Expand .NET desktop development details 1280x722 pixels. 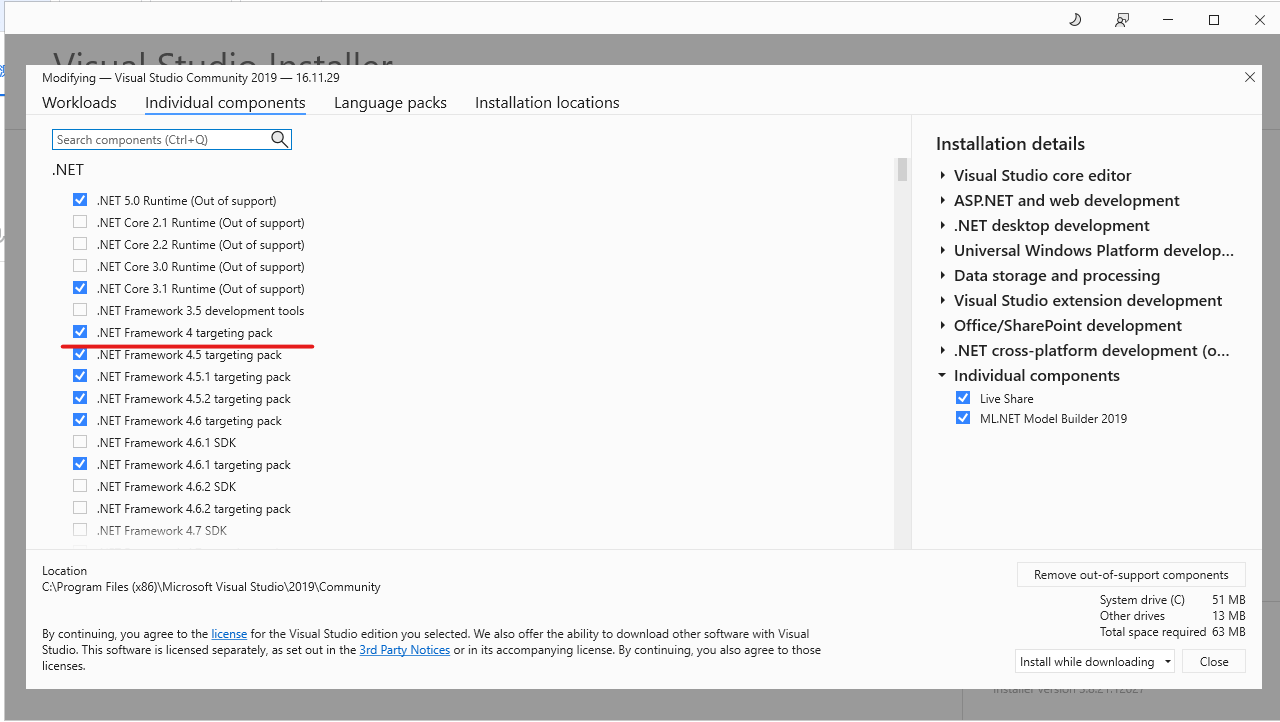[942, 226]
